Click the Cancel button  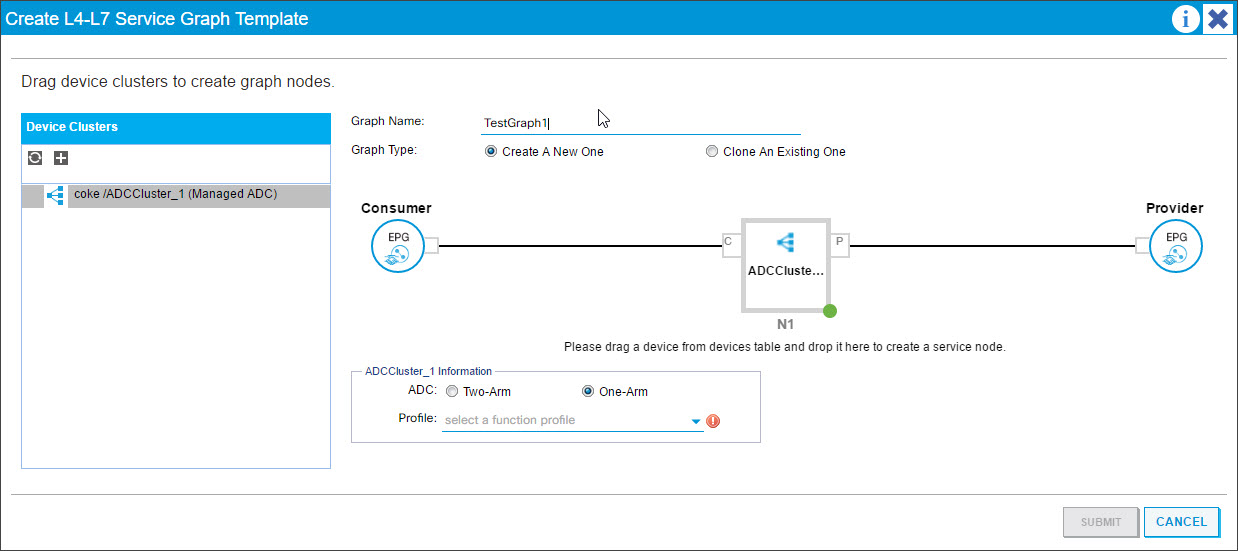click(1181, 521)
